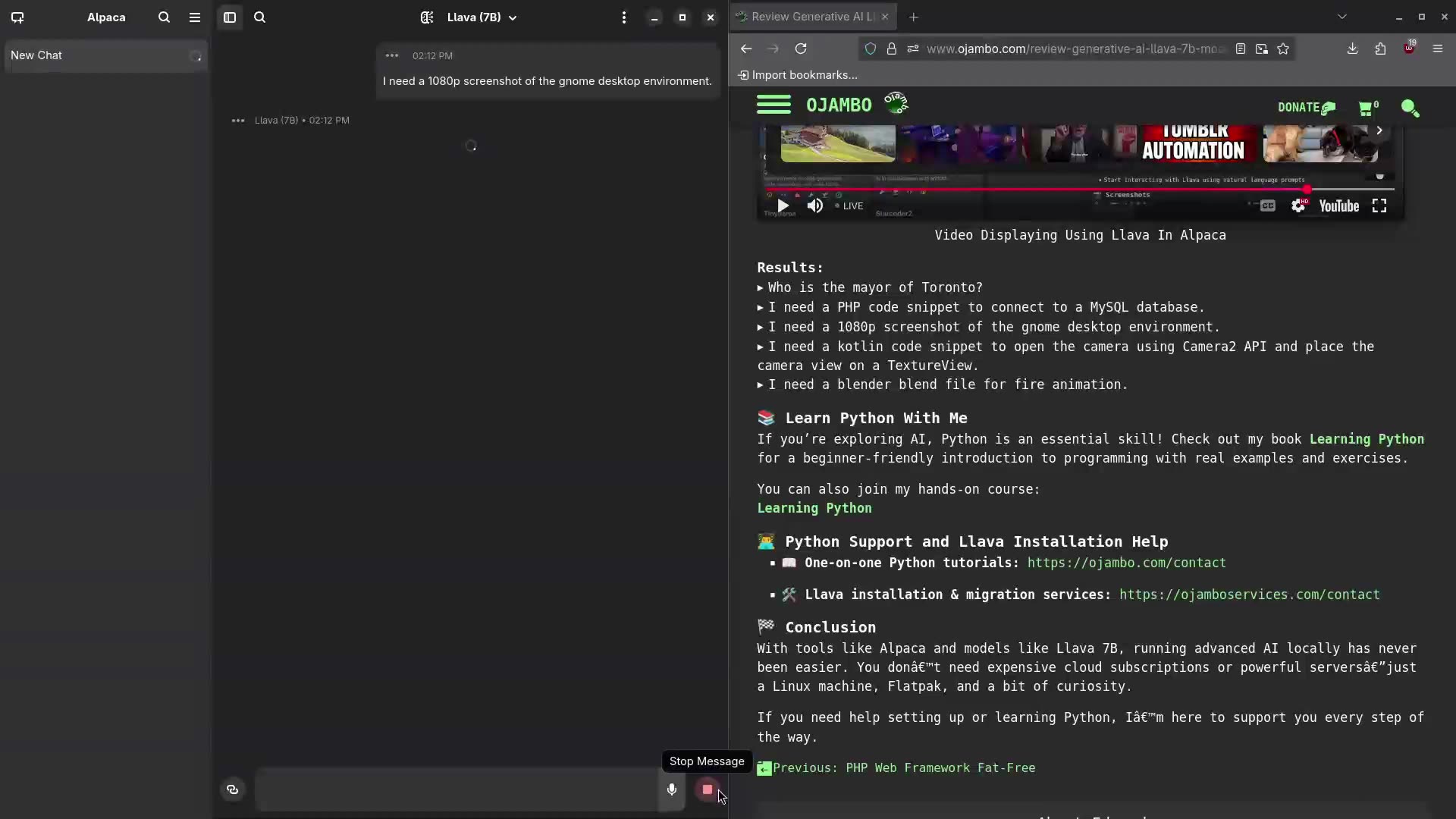Image resolution: width=1456 pixels, height=819 pixels.
Task: Open picture-in-picture icon in address bar
Action: (x=1262, y=49)
